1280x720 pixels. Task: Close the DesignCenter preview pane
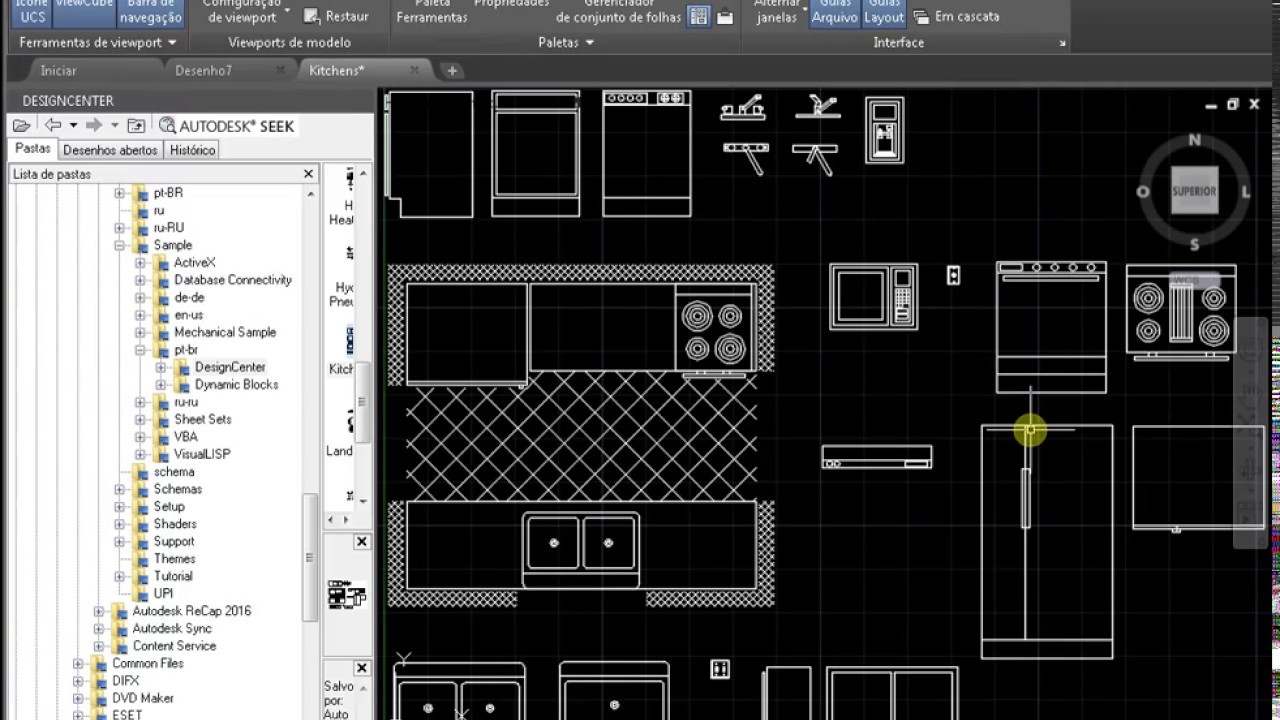[362, 541]
